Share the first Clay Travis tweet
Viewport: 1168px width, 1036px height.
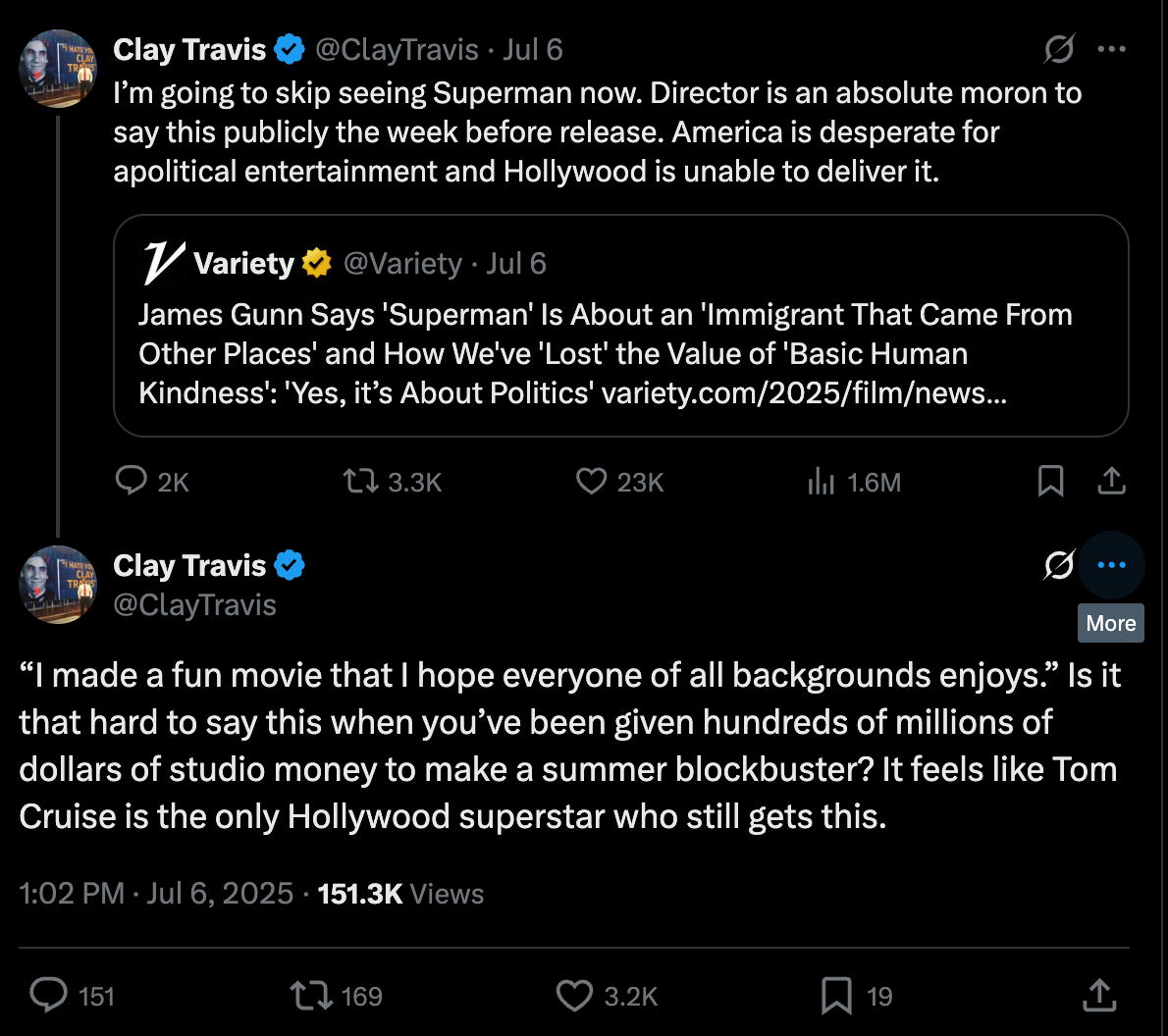[1111, 482]
